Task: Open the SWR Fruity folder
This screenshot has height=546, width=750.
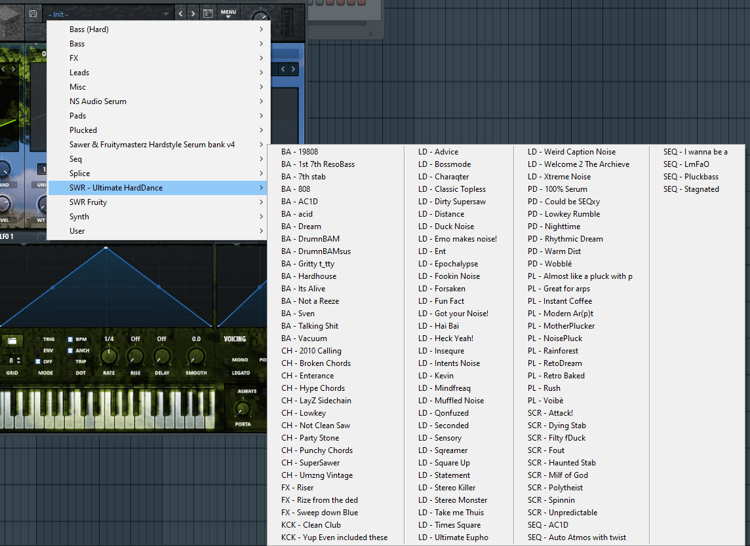Action: 159,202
